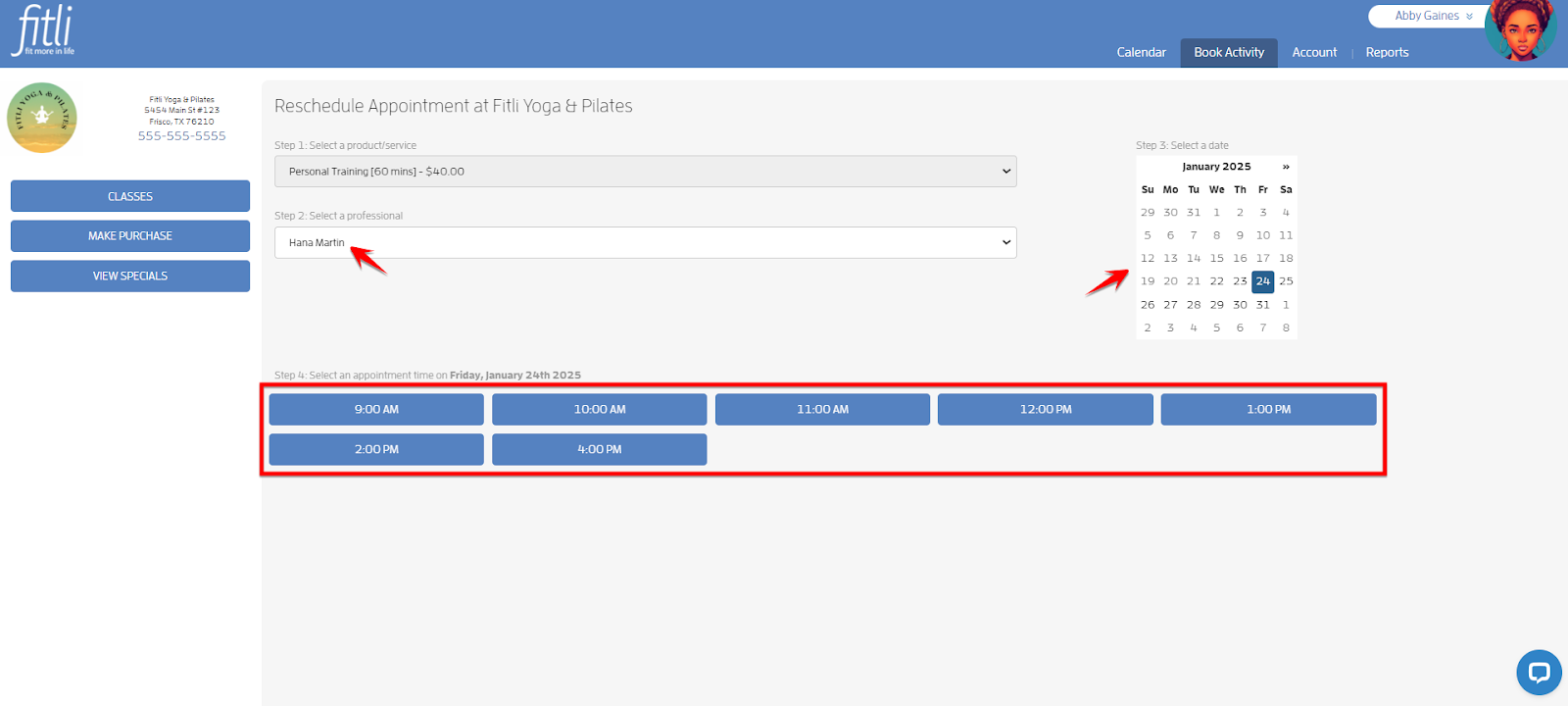Open the Calendar tab

[x=1142, y=53]
